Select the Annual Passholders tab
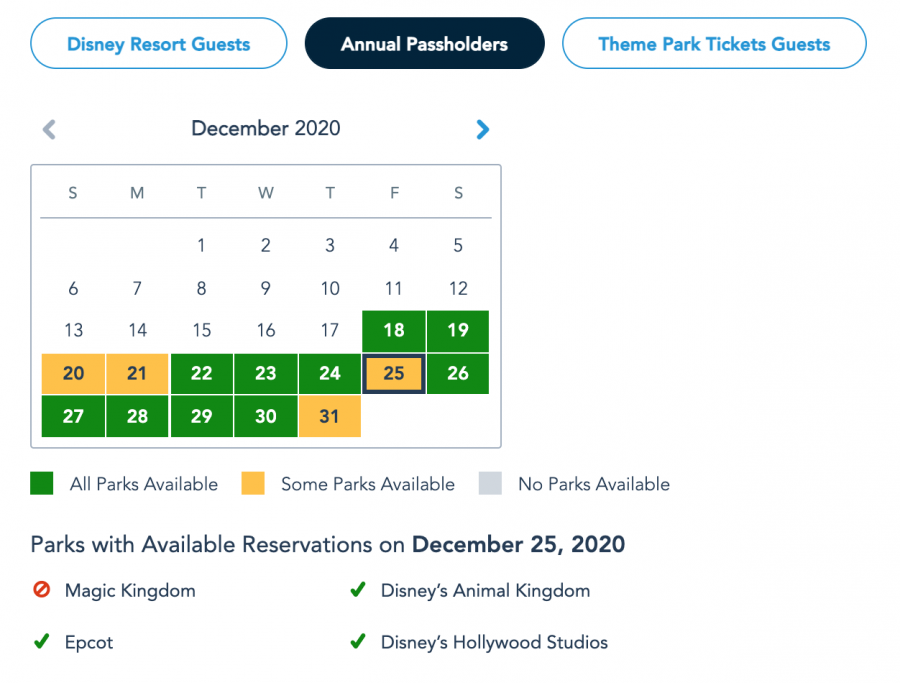 coord(424,44)
